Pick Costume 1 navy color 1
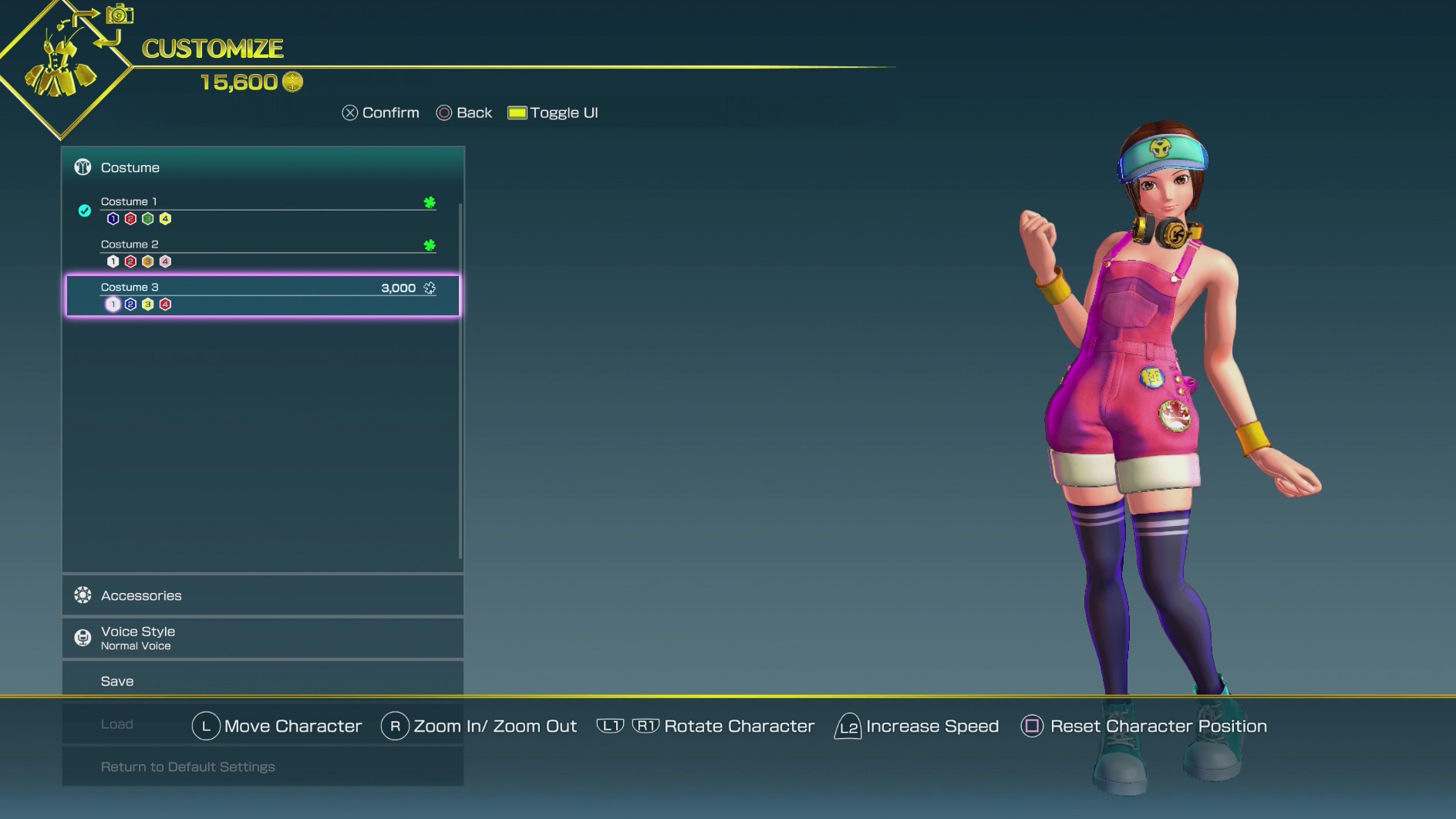This screenshot has width=1456, height=819. click(x=113, y=219)
